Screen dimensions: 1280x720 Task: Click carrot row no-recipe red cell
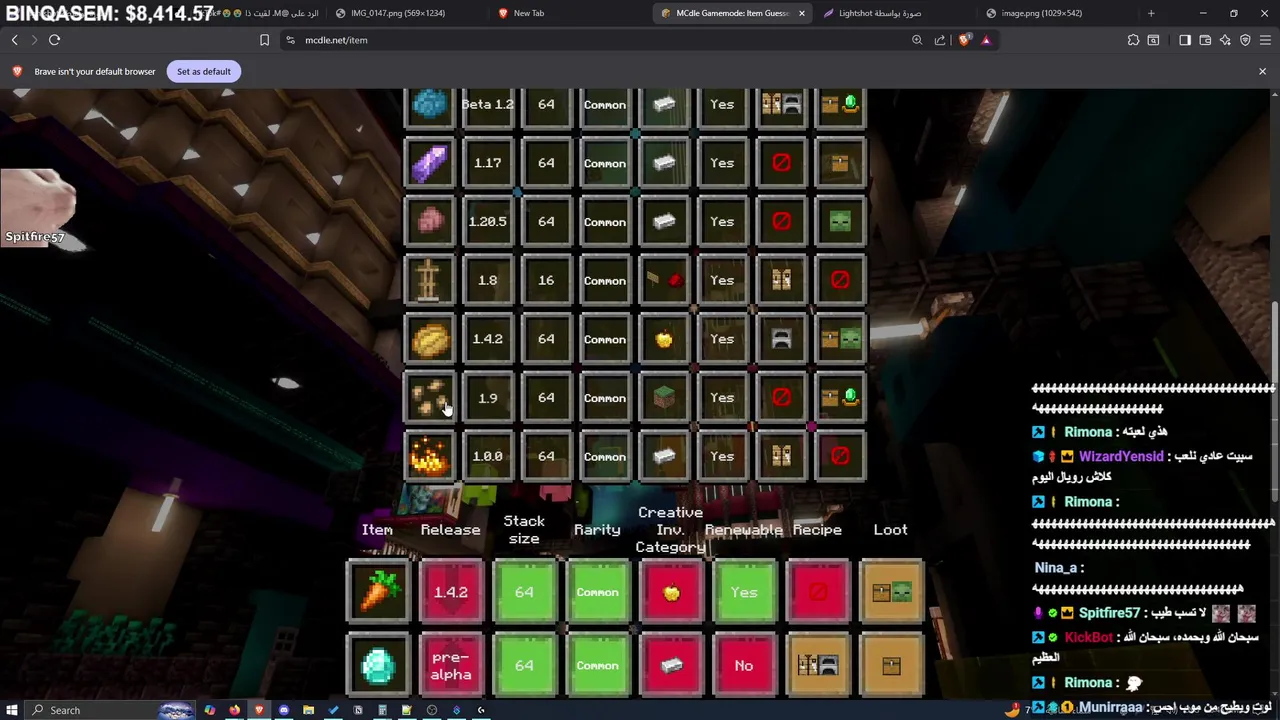[x=817, y=592]
